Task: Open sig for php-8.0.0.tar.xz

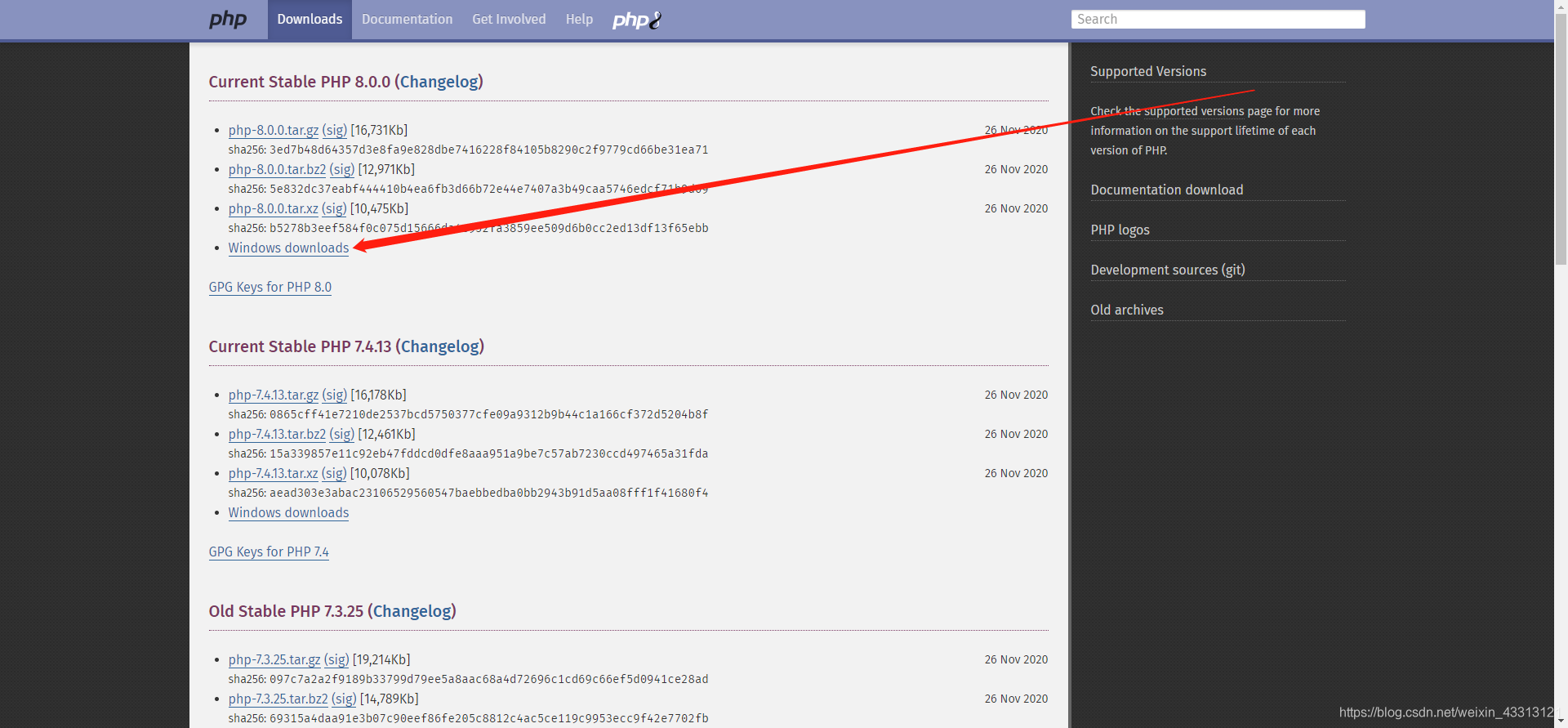Action: [x=334, y=208]
